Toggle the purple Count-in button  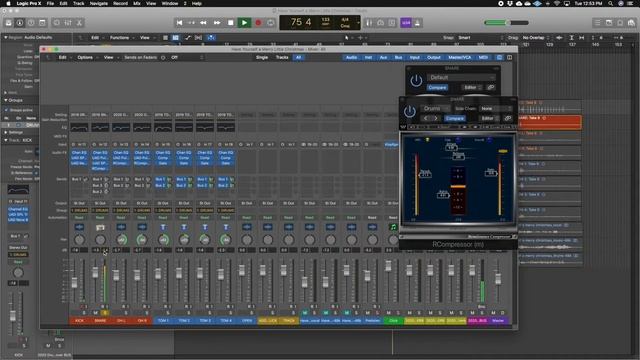click(406, 23)
